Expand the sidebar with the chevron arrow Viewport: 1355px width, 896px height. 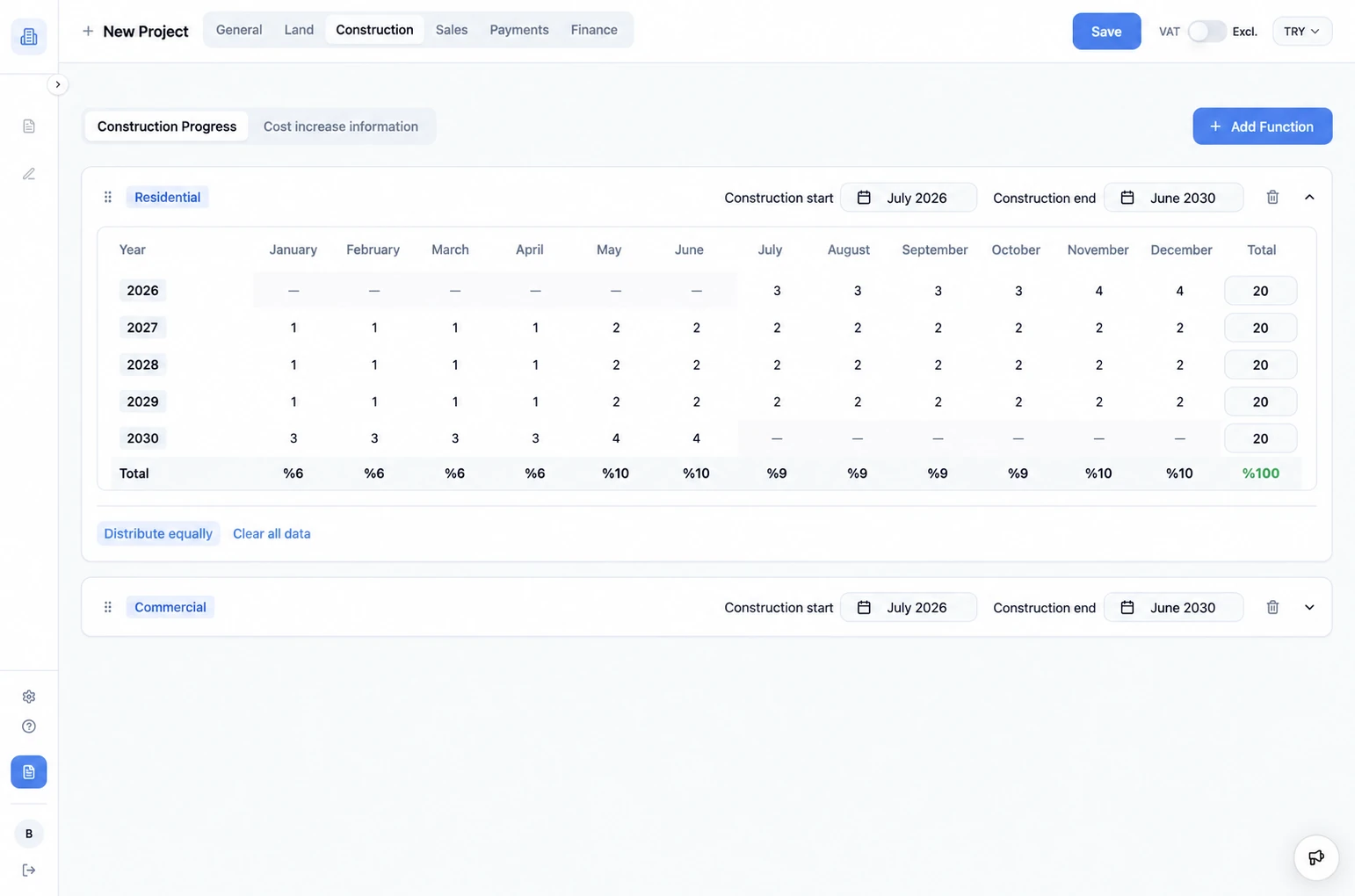pyautogui.click(x=57, y=84)
